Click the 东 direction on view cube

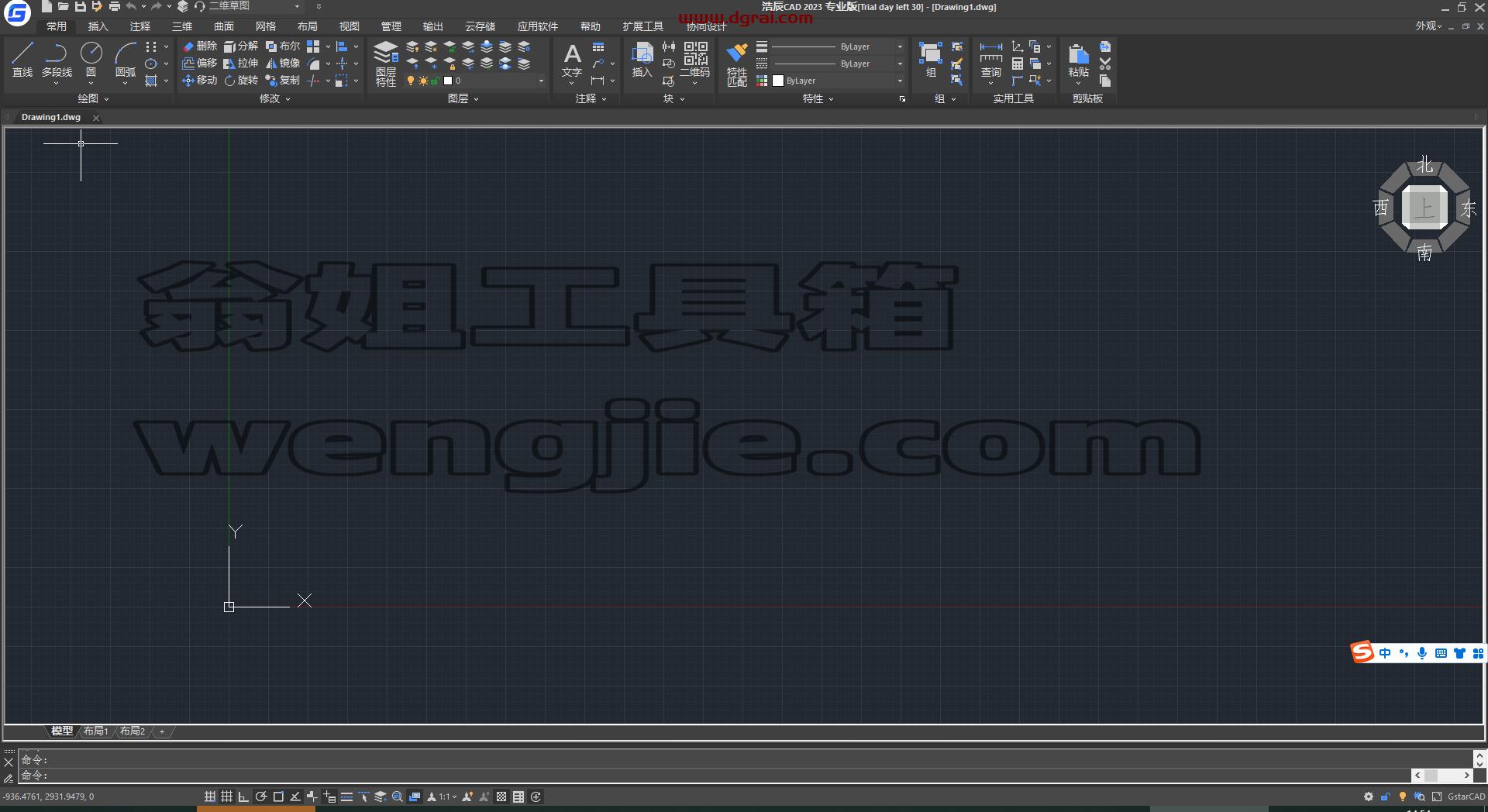click(x=1468, y=208)
